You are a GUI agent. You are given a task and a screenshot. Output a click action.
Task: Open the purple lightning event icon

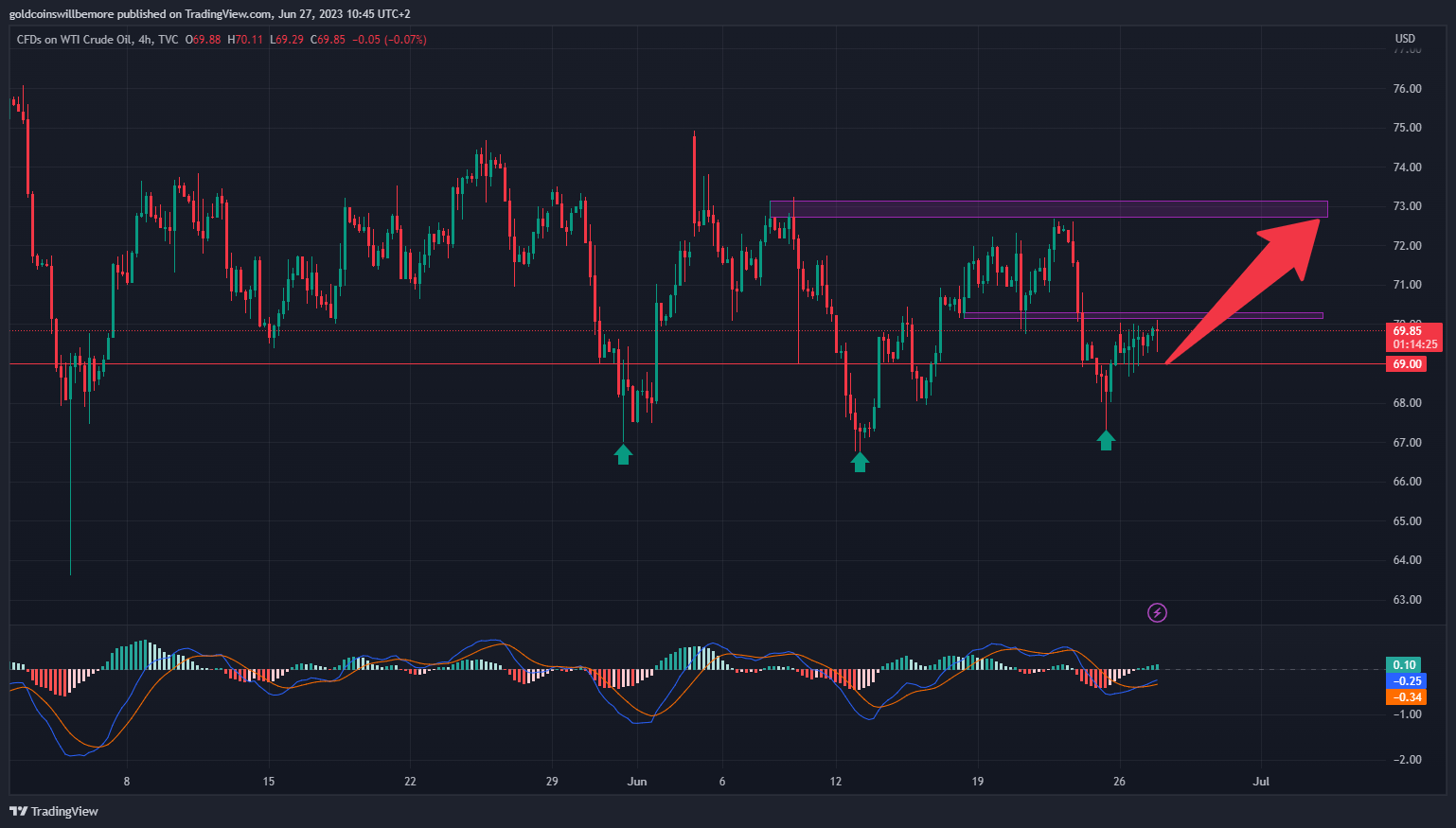click(1157, 613)
